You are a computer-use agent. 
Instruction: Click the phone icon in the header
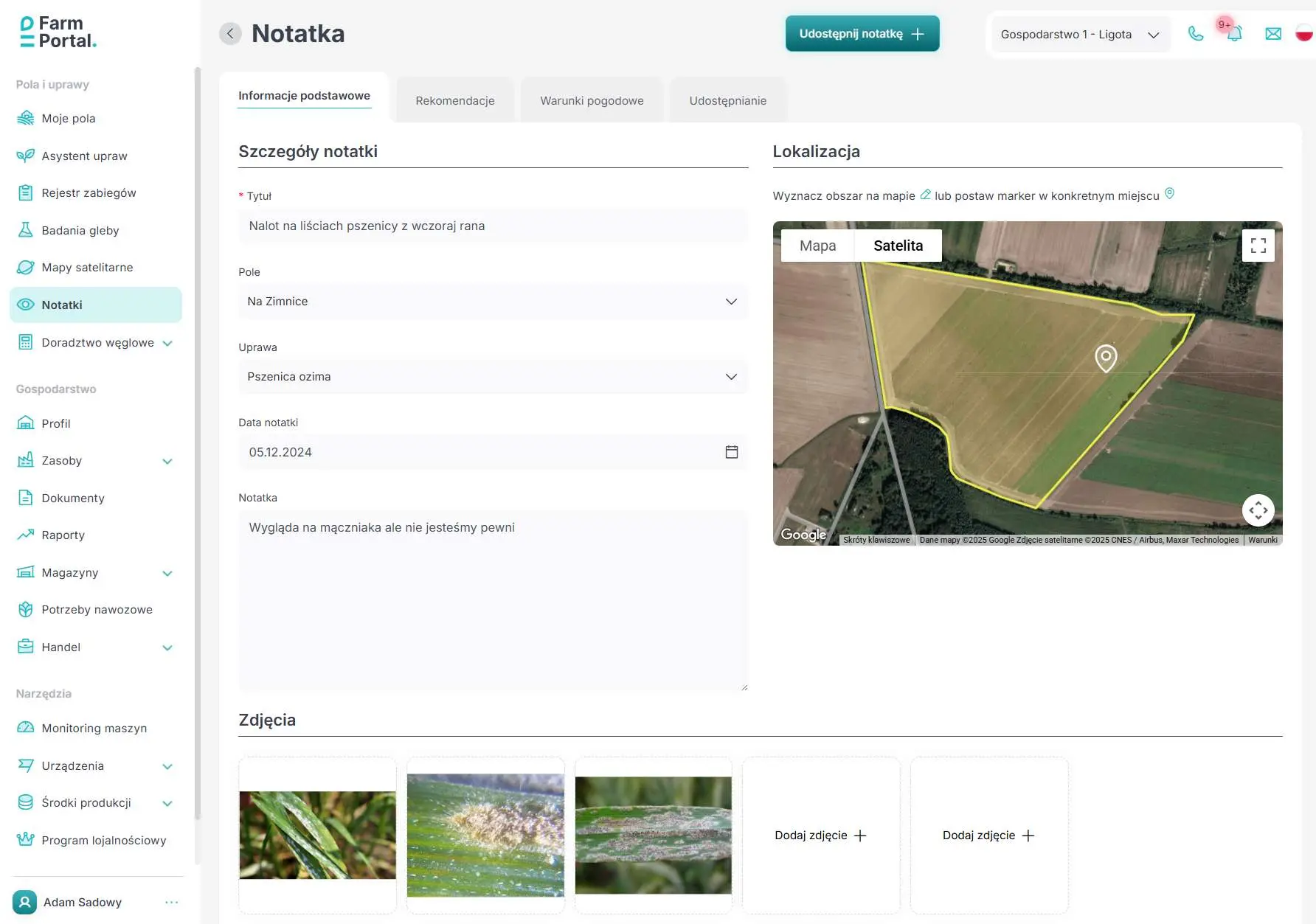pos(1196,33)
